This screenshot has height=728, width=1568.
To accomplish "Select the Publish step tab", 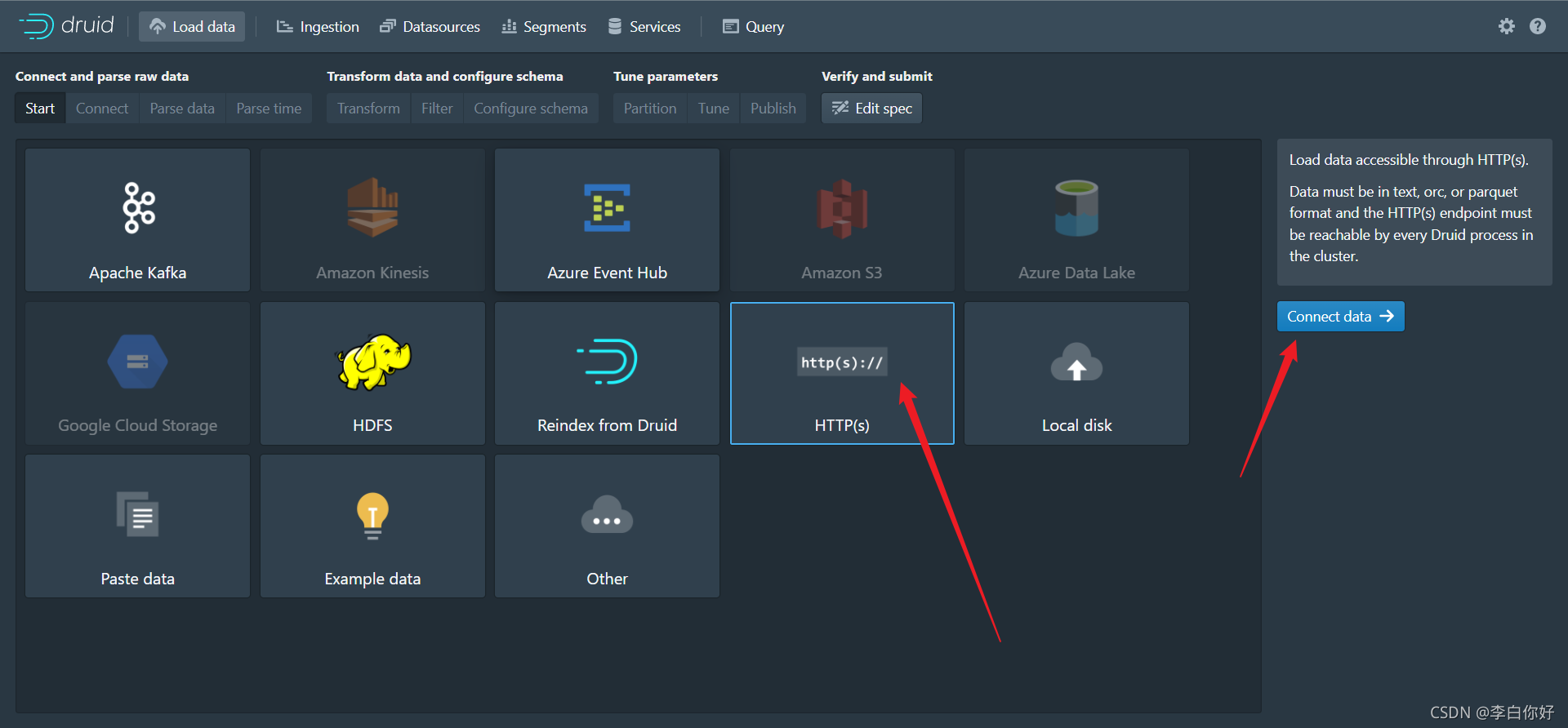I will [773, 109].
